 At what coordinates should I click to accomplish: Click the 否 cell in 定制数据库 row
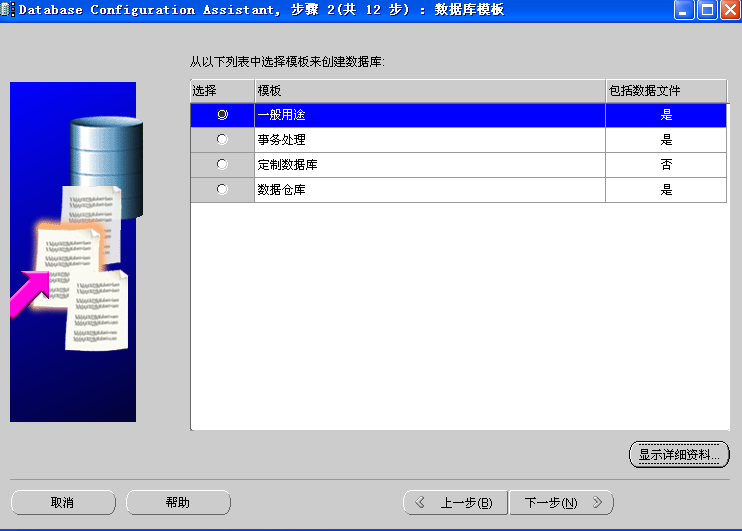(666, 165)
